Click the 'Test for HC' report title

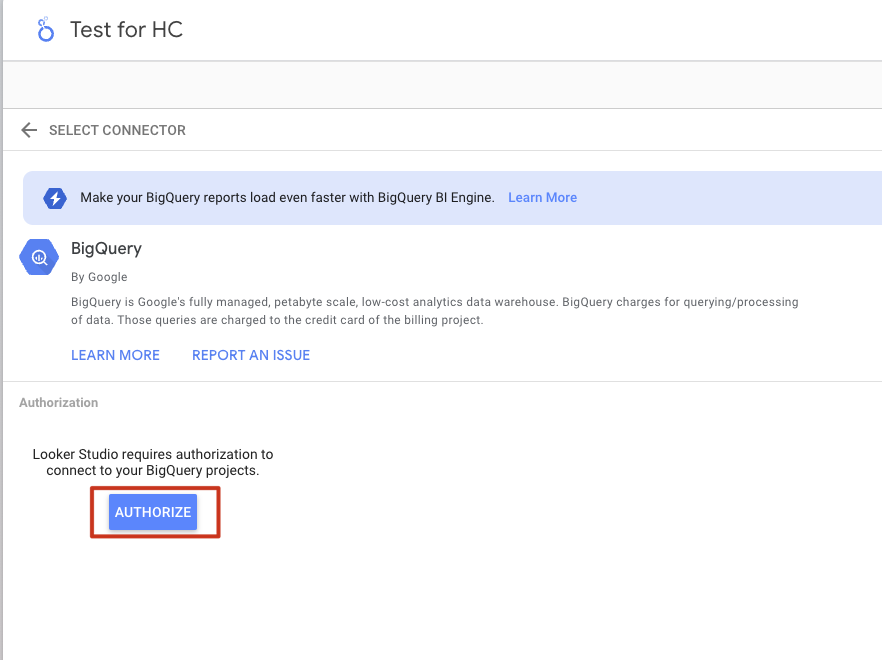coord(127,30)
